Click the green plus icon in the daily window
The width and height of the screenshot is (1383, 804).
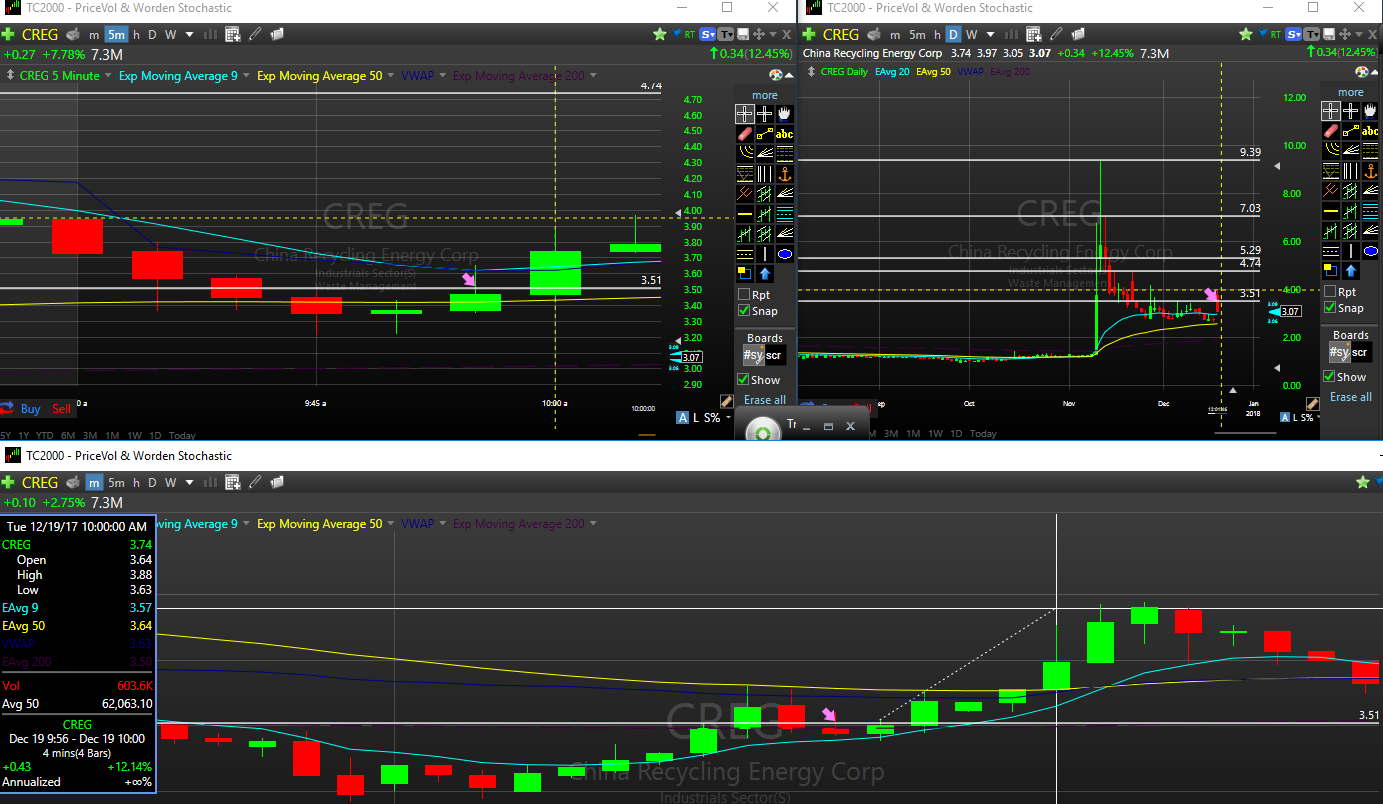click(811, 34)
